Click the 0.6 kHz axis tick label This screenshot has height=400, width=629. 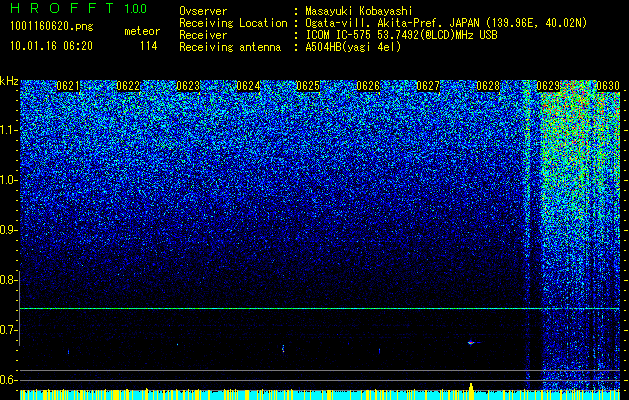(x=7, y=380)
